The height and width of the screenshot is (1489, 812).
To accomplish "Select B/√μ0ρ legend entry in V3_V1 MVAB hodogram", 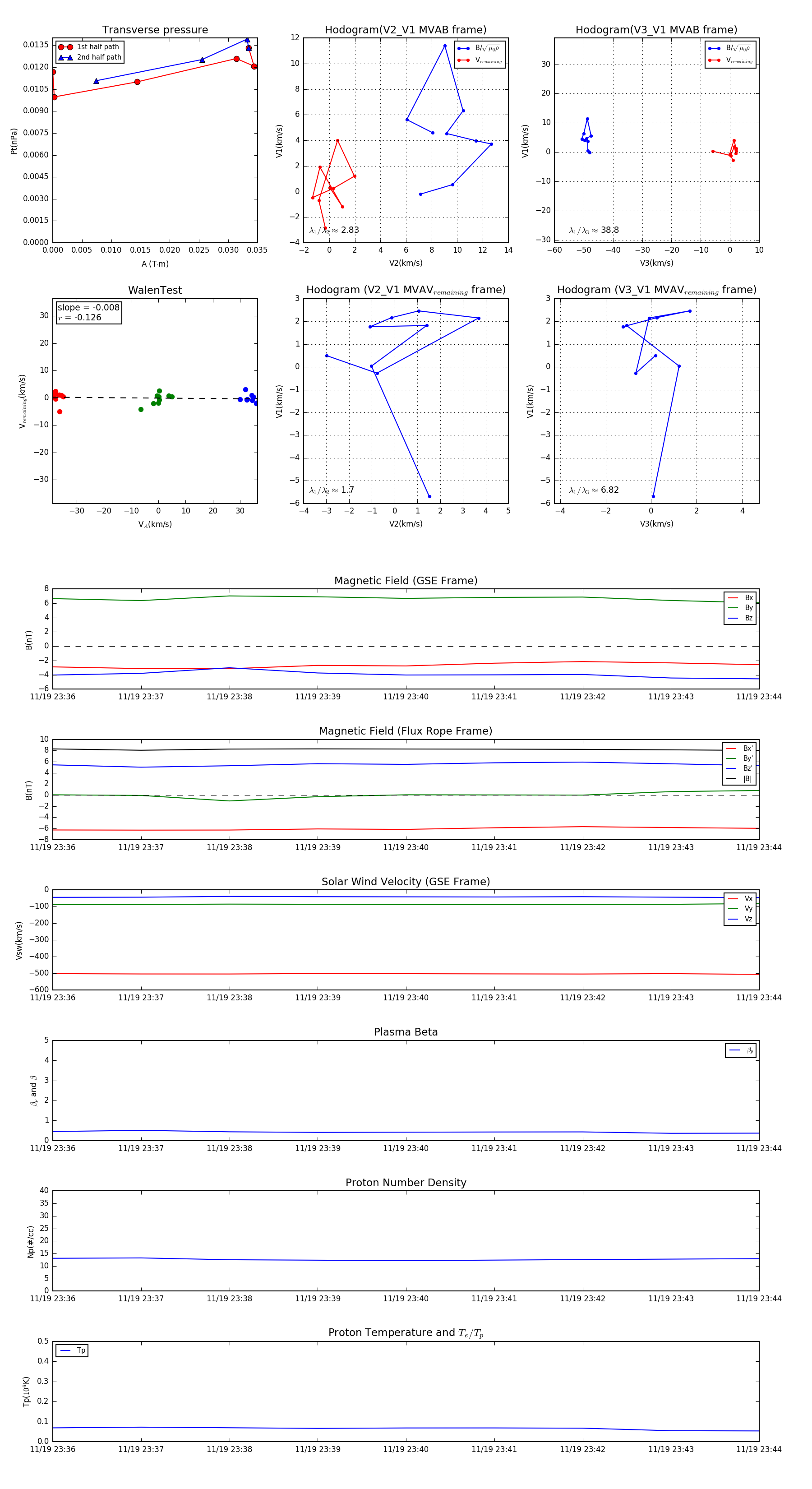I will point(730,49).
